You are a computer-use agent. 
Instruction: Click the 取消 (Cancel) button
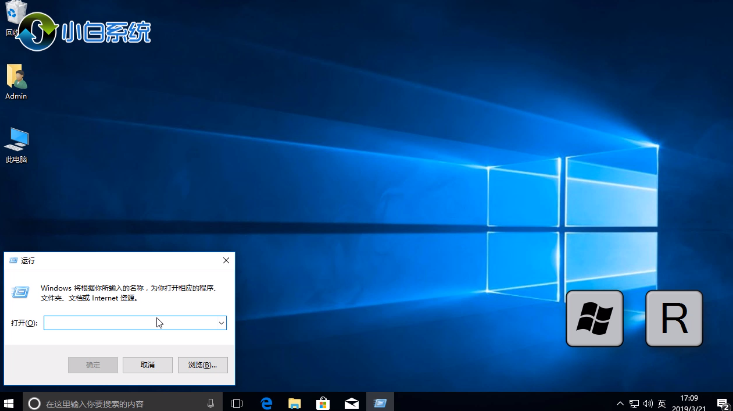click(147, 365)
